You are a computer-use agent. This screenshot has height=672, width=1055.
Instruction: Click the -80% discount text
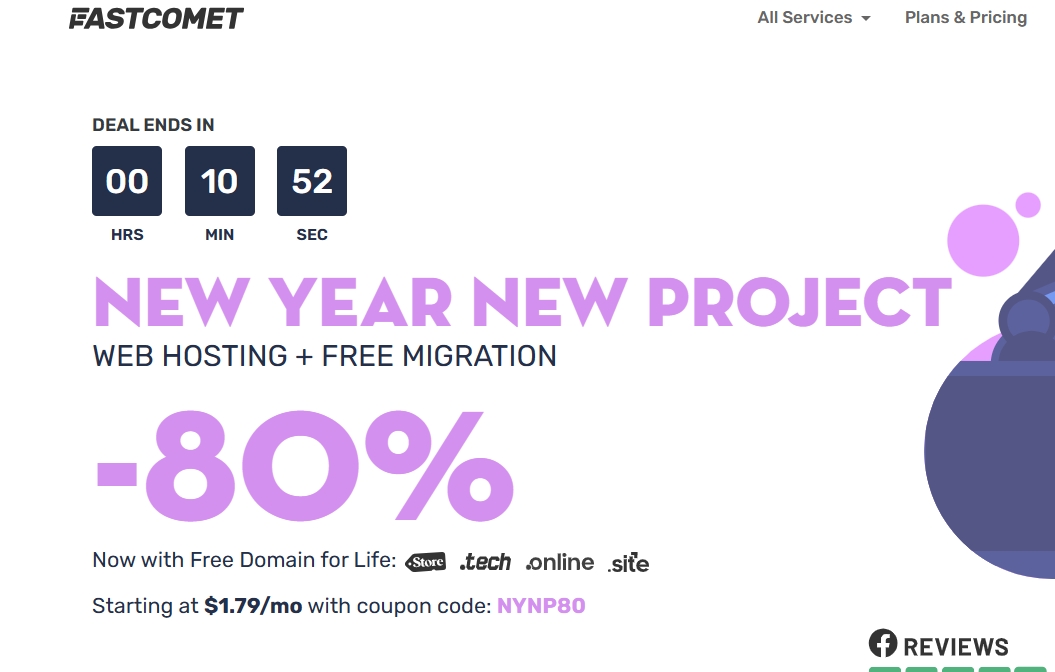305,464
